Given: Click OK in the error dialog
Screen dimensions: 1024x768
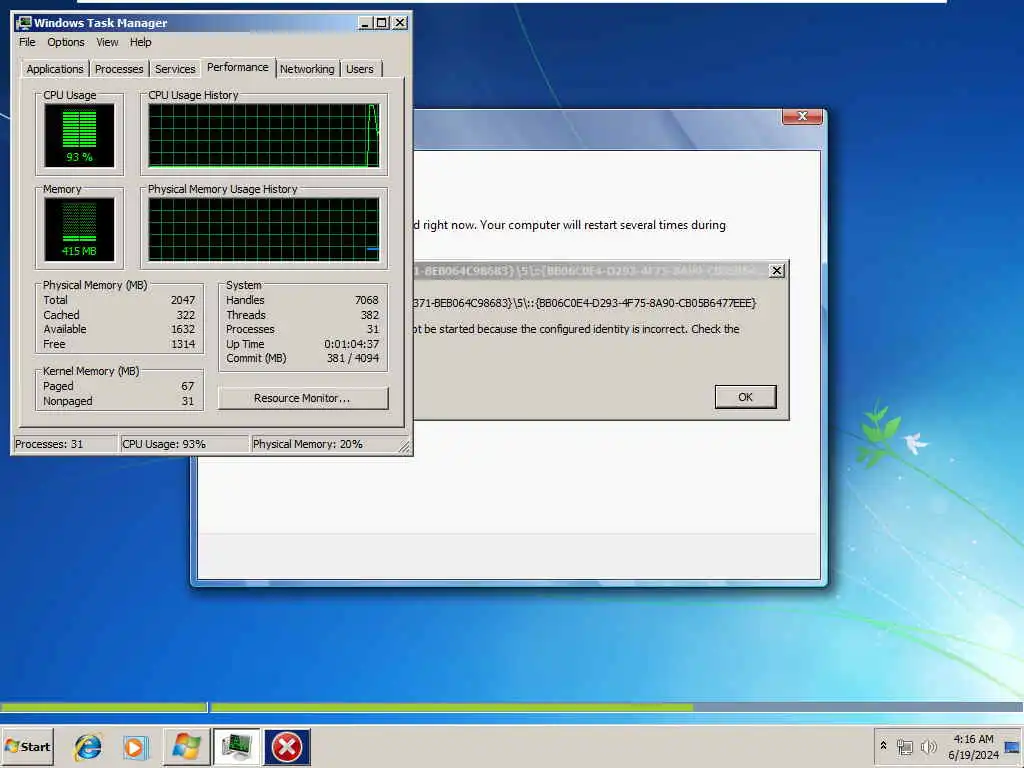Looking at the screenshot, I should click(745, 397).
